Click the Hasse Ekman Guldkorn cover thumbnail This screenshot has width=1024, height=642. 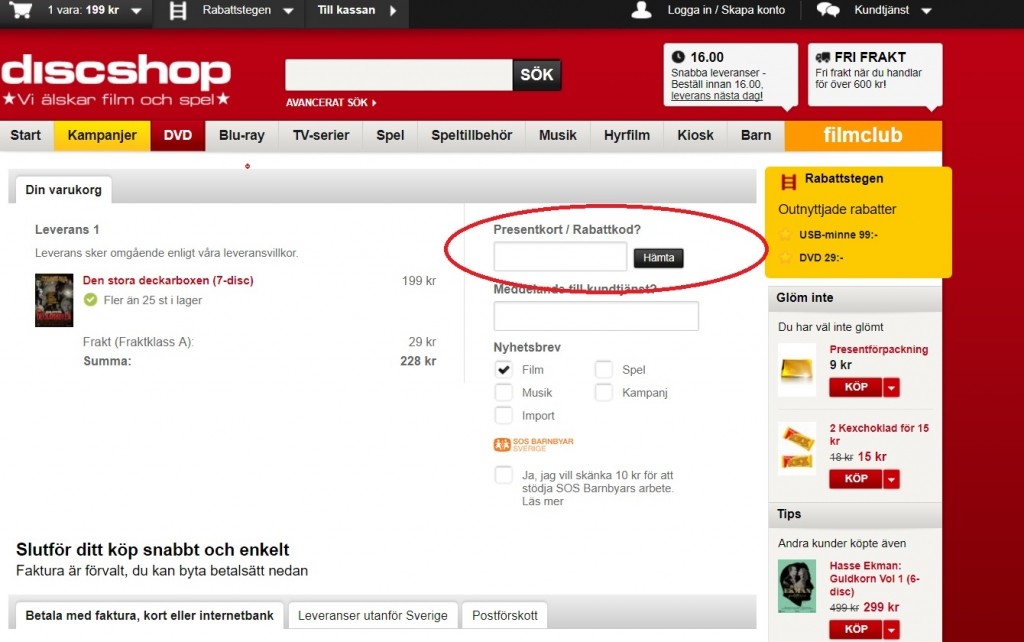click(x=797, y=586)
